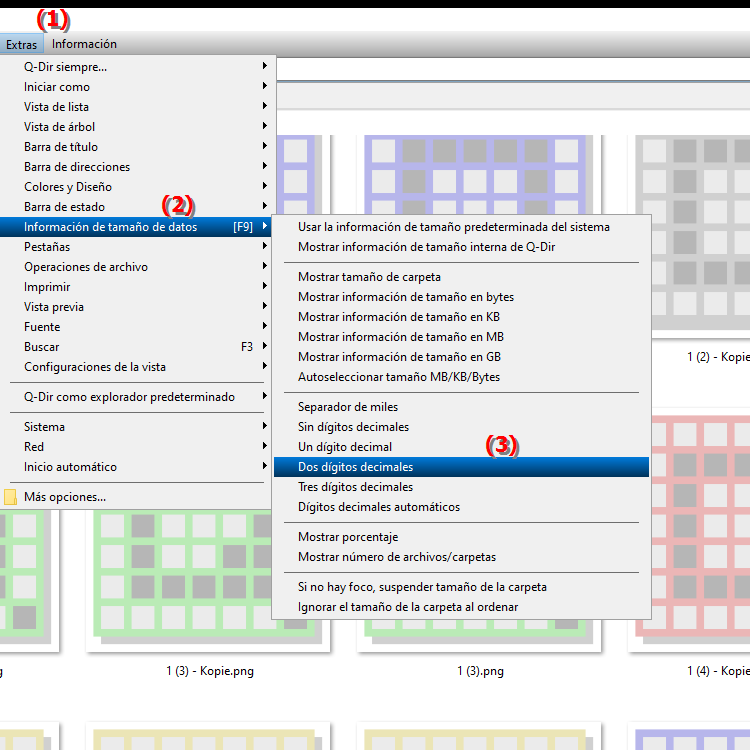Toggle Mostrar número de archivos/carpetas
Image resolution: width=750 pixels, height=750 pixels.
(461, 557)
